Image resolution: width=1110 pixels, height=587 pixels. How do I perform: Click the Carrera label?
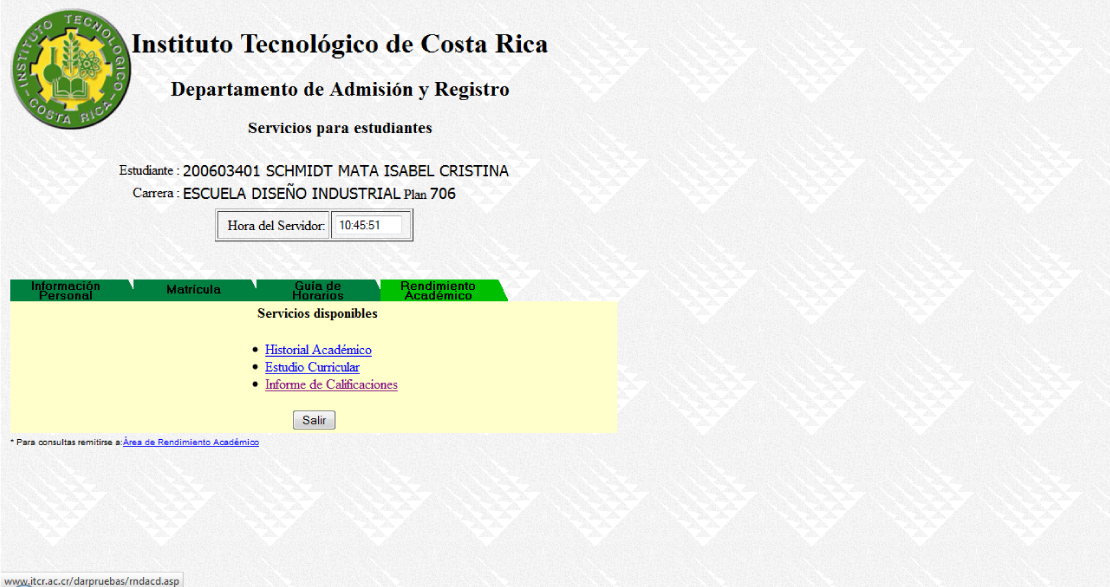click(156, 193)
